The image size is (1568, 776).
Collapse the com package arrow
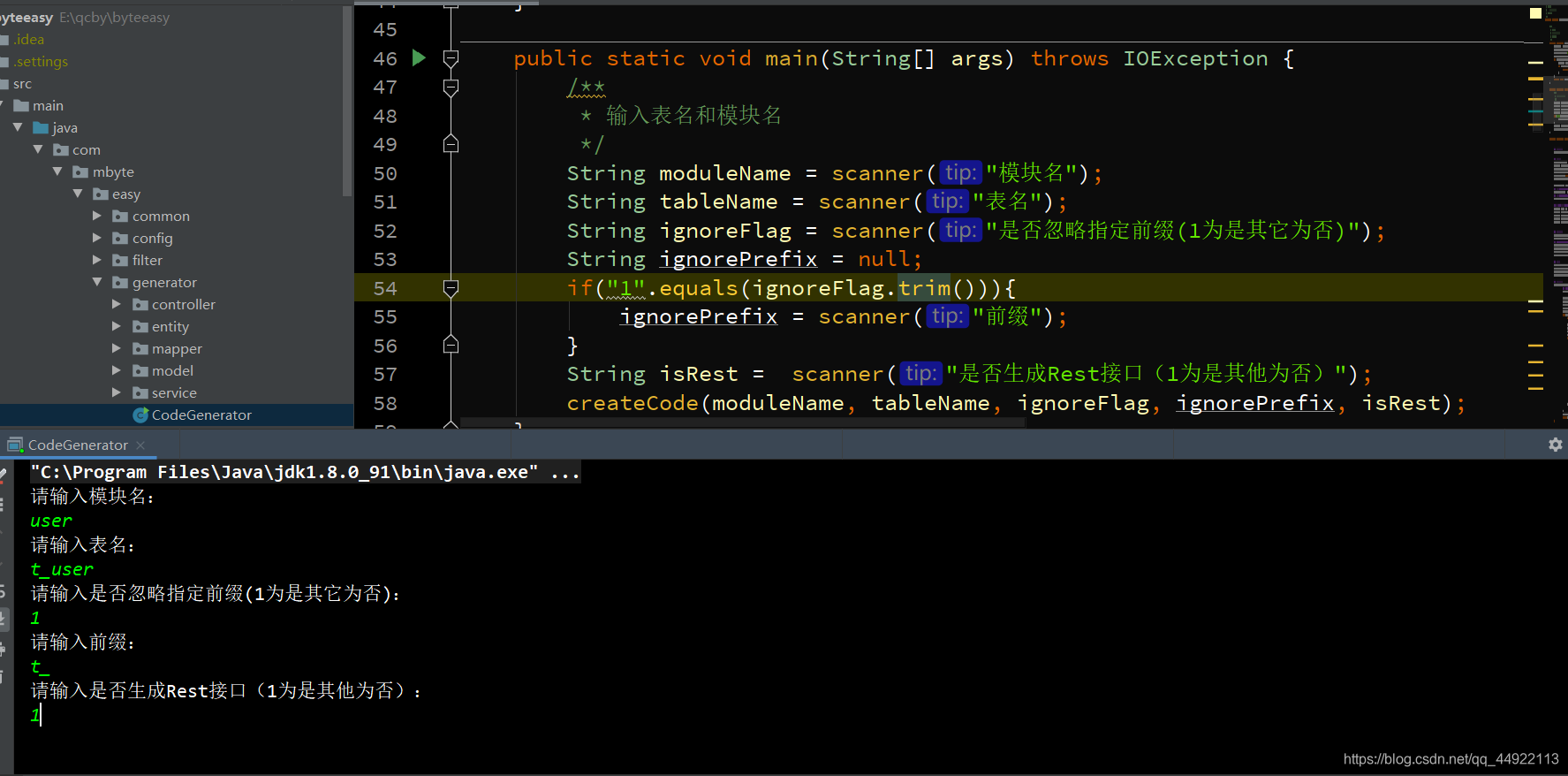pos(38,149)
